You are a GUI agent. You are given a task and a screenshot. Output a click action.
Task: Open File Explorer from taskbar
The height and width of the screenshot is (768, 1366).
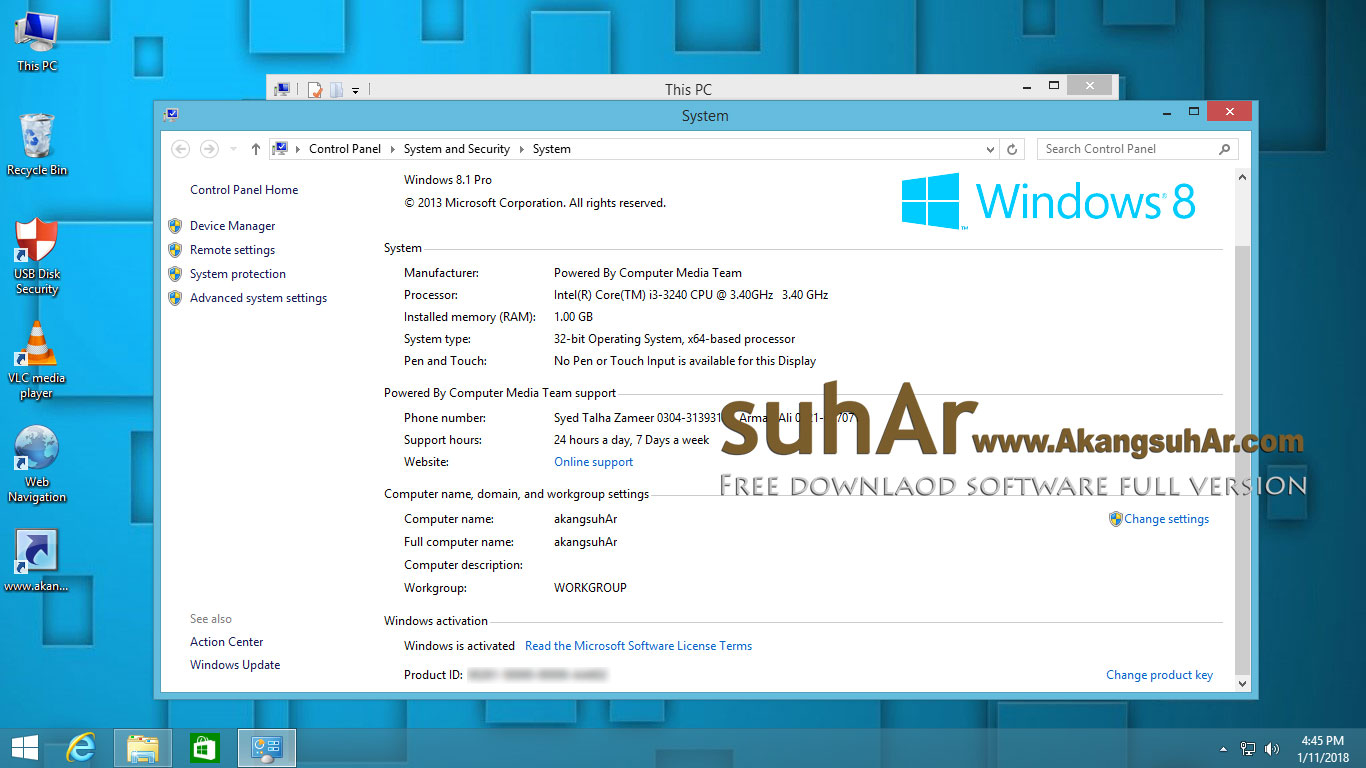coord(143,748)
